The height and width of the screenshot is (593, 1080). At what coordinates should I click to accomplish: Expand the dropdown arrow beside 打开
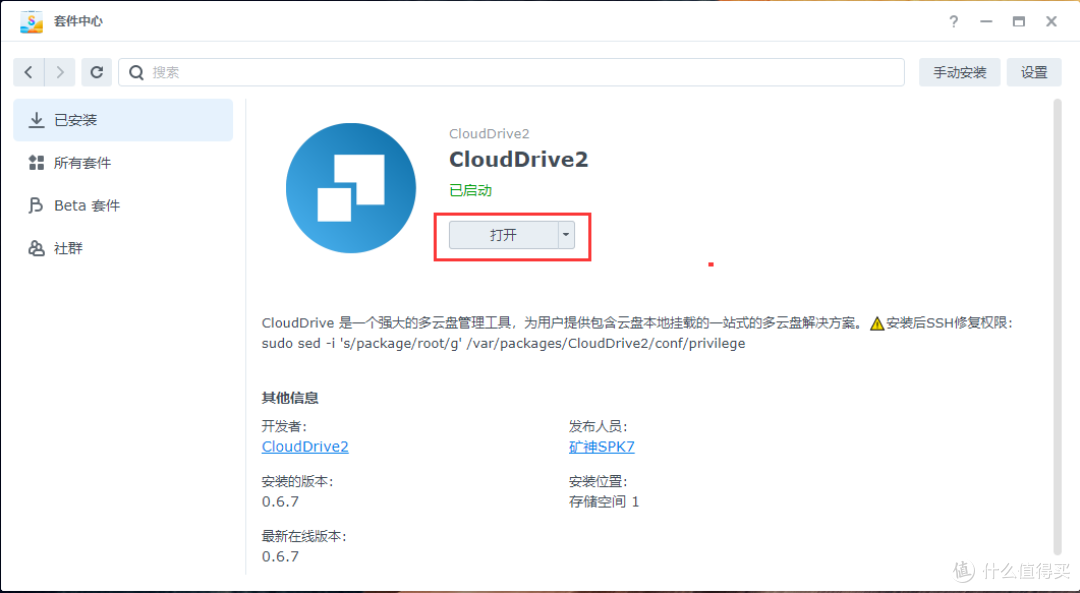pyautogui.click(x=566, y=235)
